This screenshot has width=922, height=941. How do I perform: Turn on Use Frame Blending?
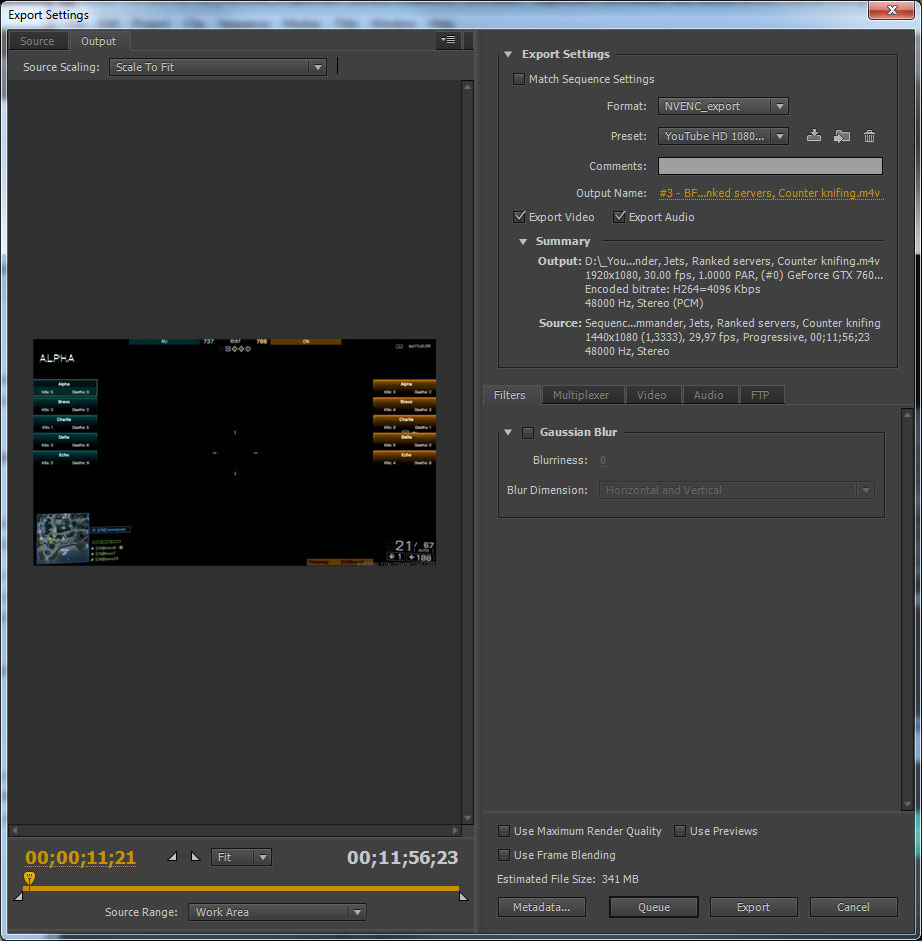[x=504, y=855]
